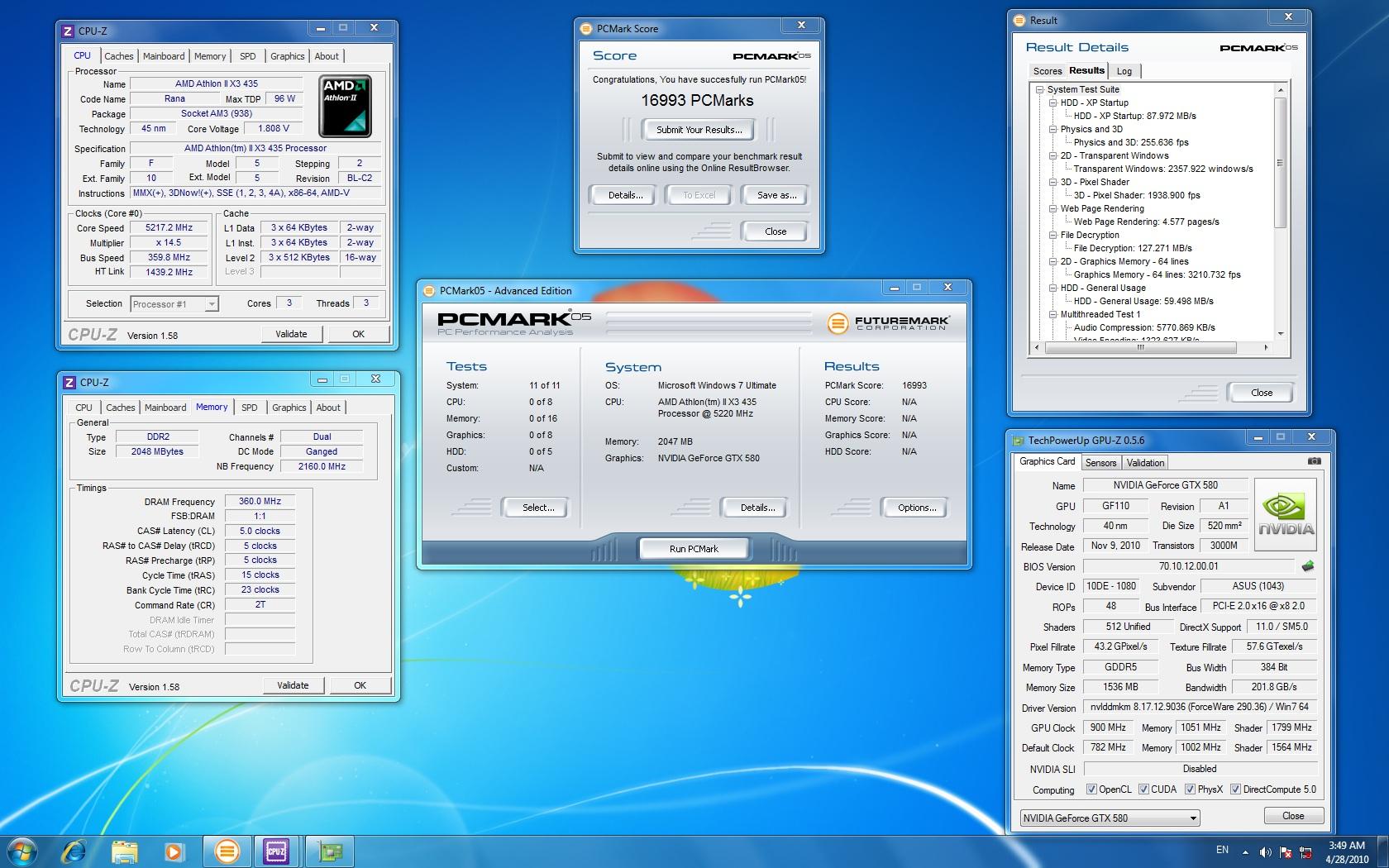Image resolution: width=1389 pixels, height=868 pixels.
Task: Switch to SPD tab in CPU-Z Memory window
Action: coord(250,408)
